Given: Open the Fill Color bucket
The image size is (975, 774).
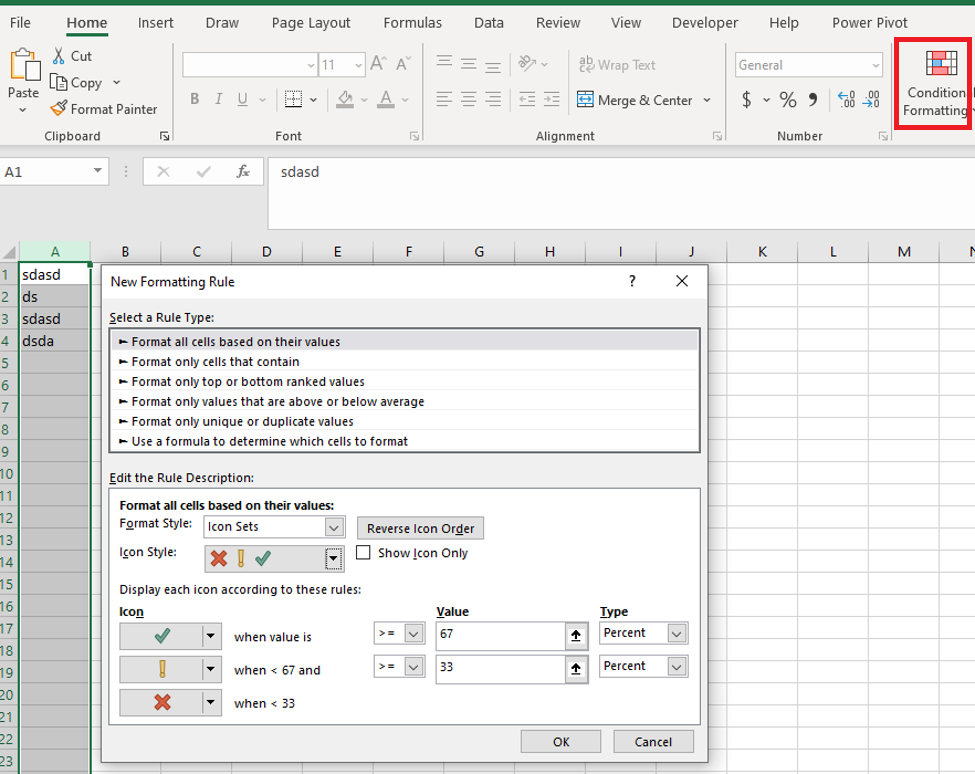Looking at the screenshot, I should (345, 99).
